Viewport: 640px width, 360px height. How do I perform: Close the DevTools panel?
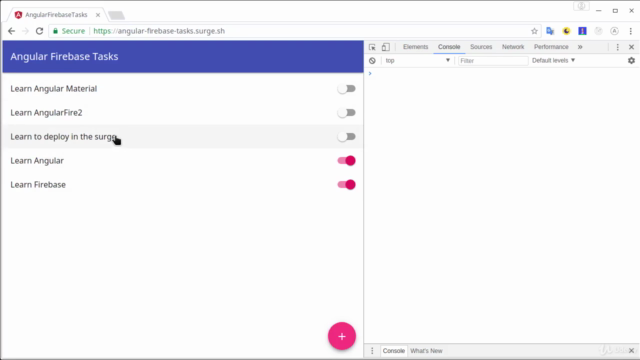tap(631, 47)
